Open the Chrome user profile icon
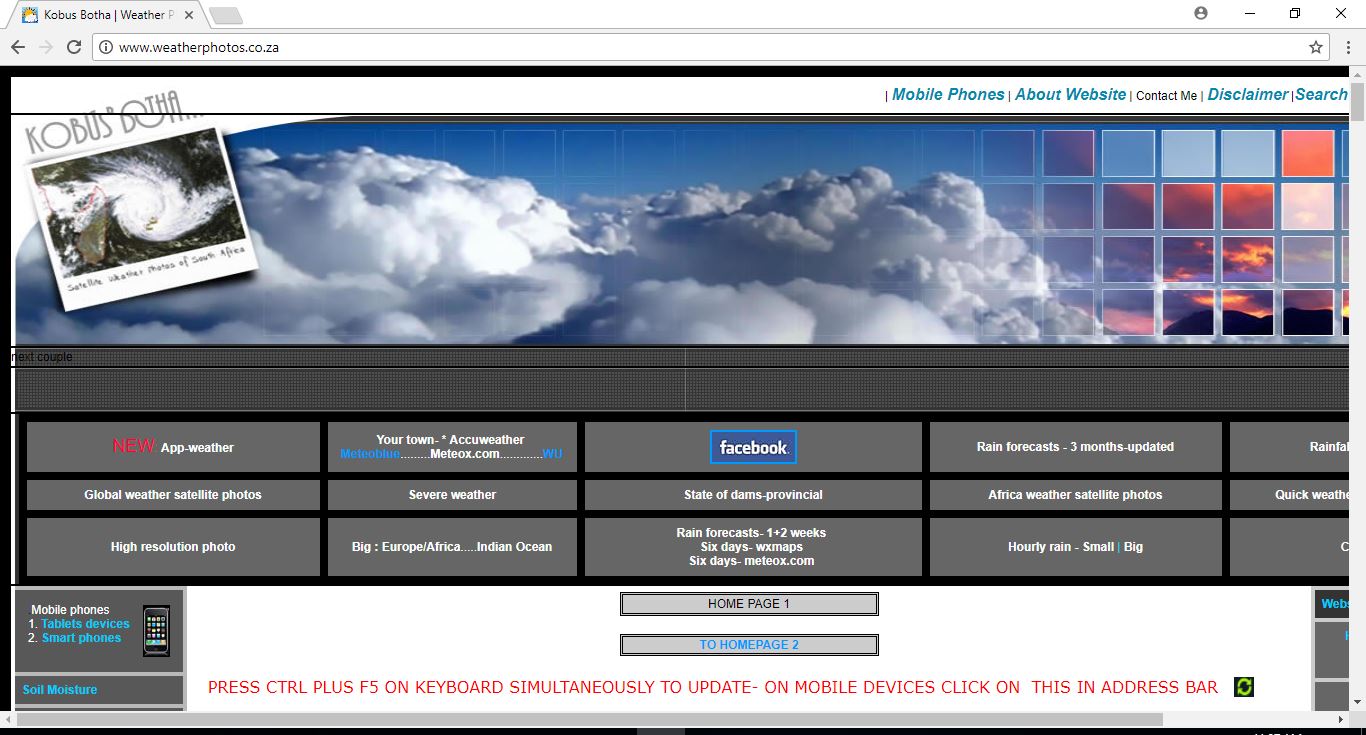 (1201, 13)
